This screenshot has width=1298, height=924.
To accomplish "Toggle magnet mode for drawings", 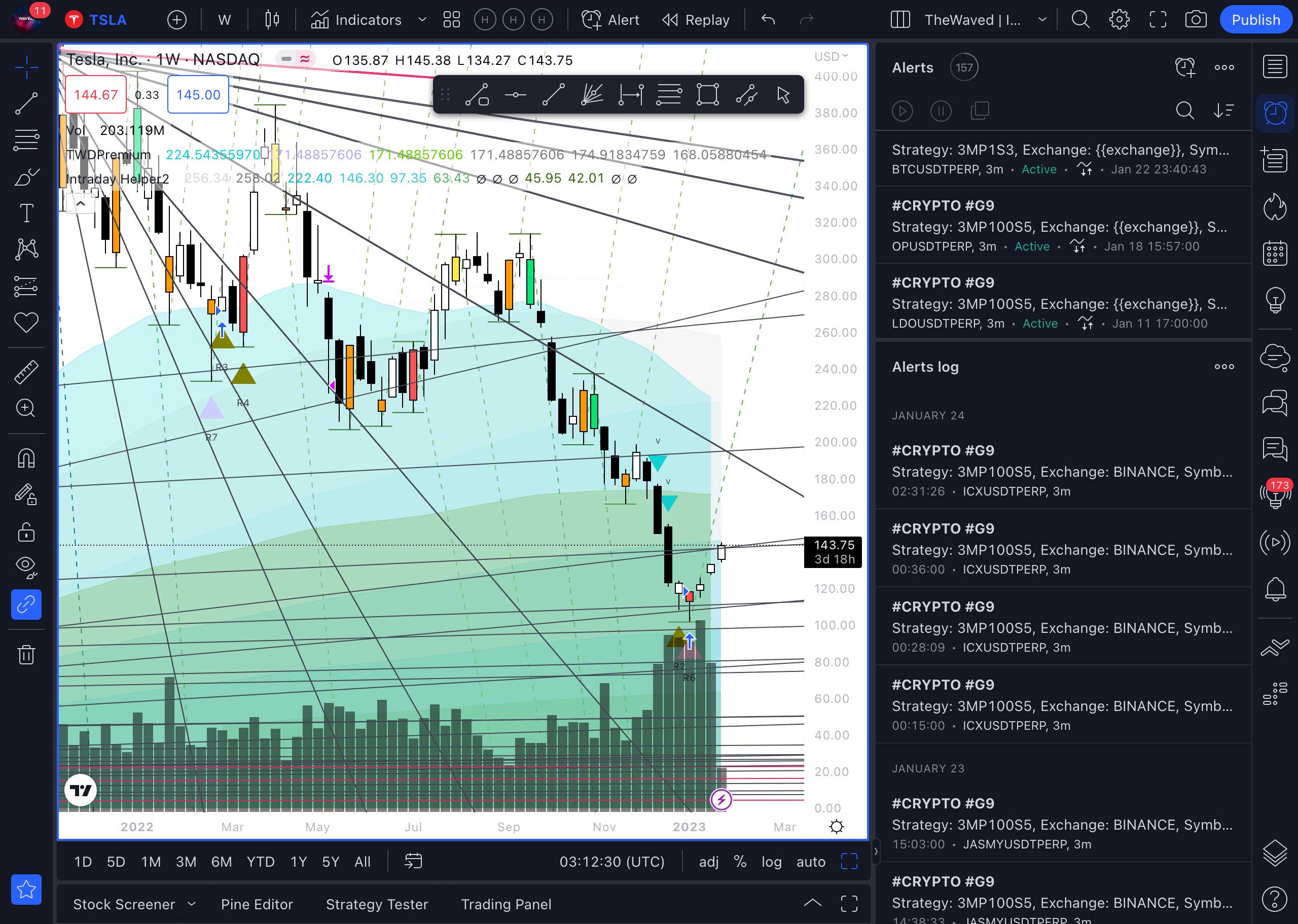I will point(26,457).
